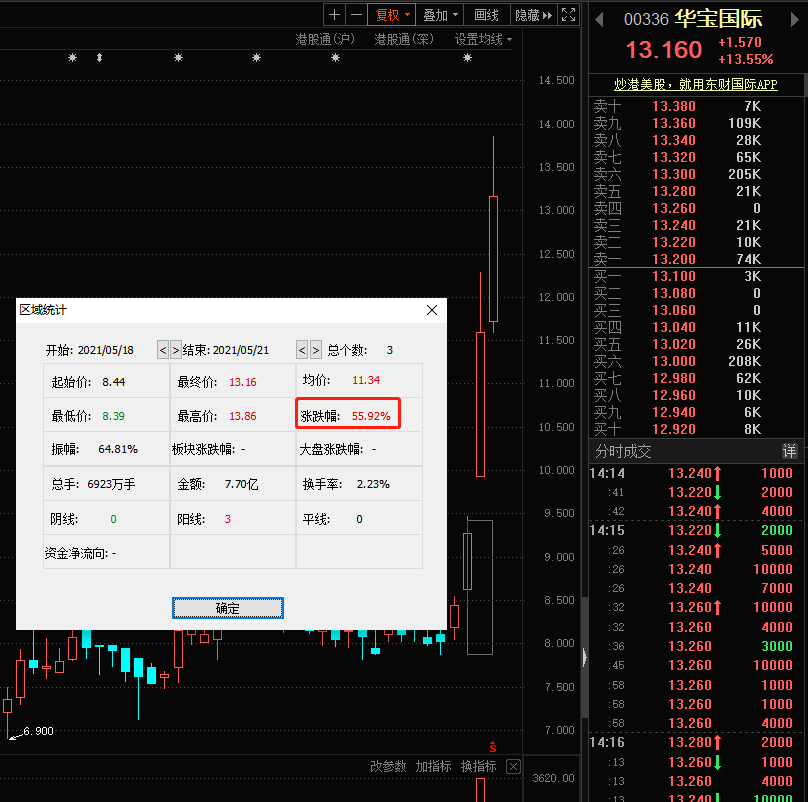Screen dimensions: 808x802
Task: Click the up-down arrow event marker
Action: click(99, 58)
